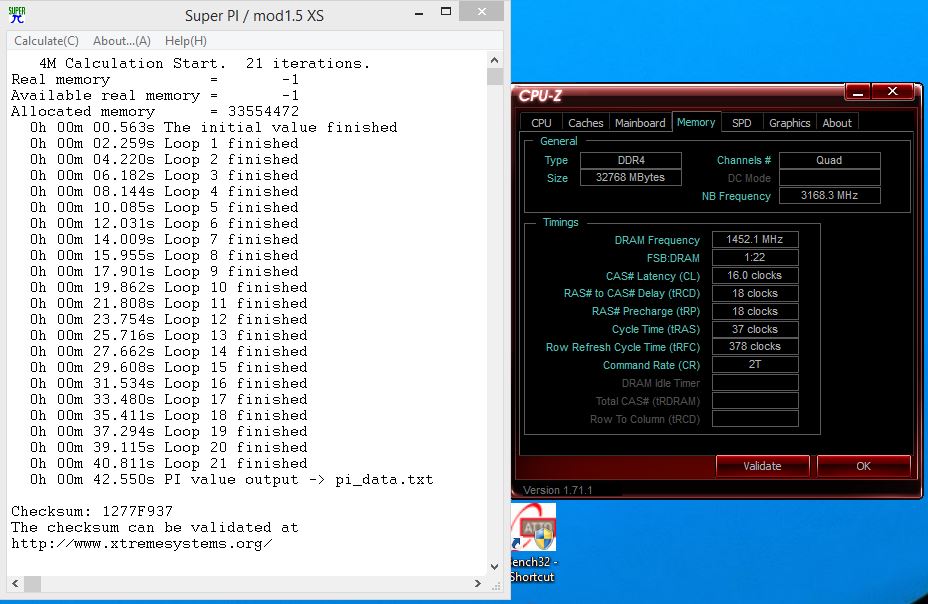Minimize the CPU-Z window
Image resolution: width=928 pixels, height=604 pixels.
click(858, 92)
